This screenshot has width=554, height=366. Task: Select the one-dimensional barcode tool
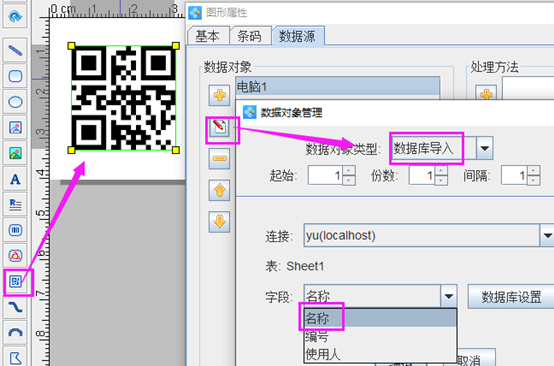tap(15, 230)
